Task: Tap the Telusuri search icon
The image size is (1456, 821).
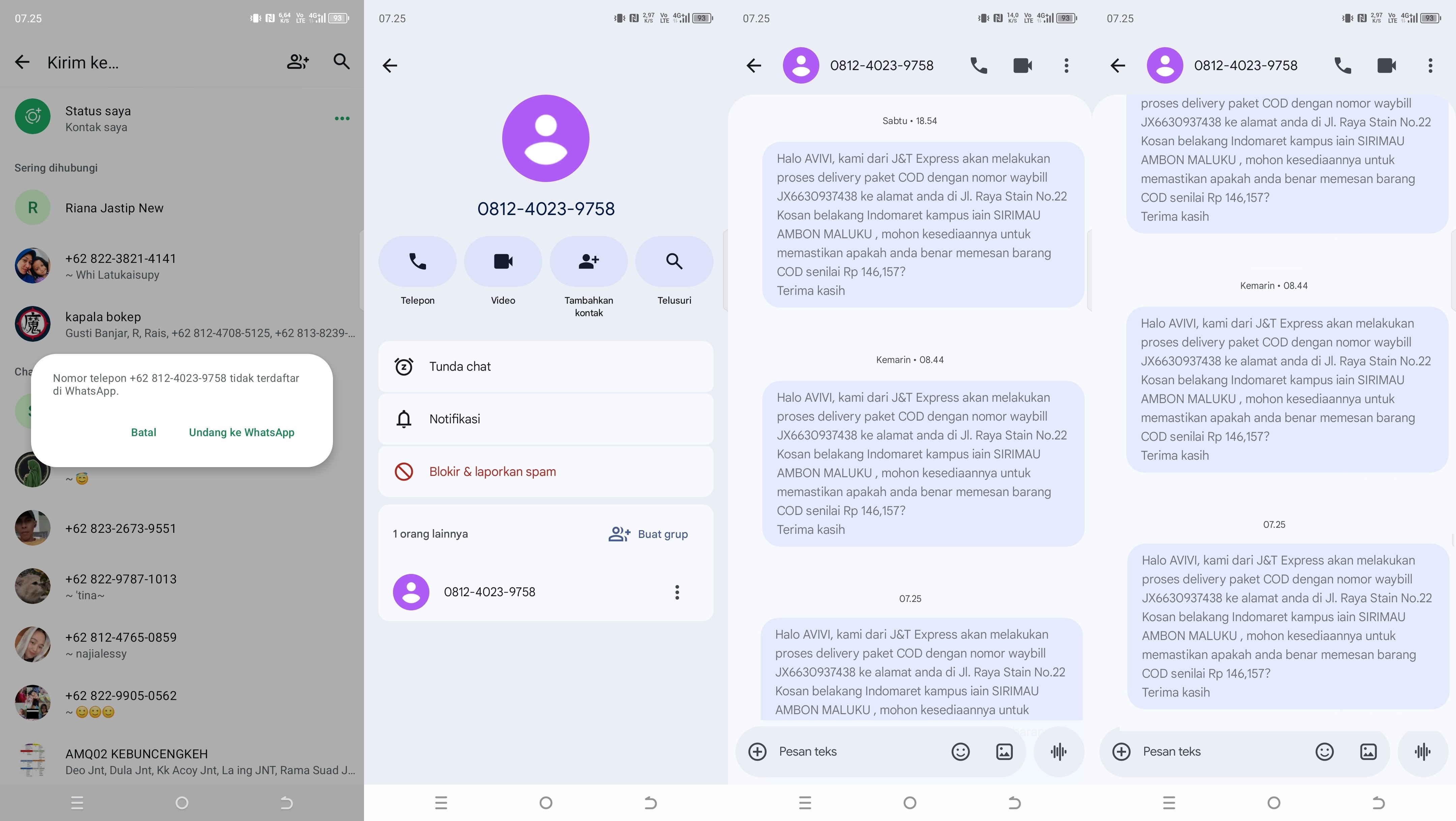Action: pos(674,262)
